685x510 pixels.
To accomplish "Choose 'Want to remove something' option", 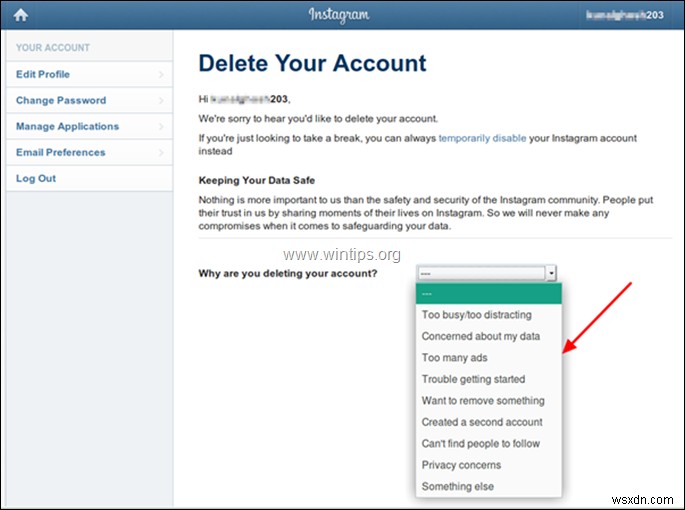I will coord(488,400).
